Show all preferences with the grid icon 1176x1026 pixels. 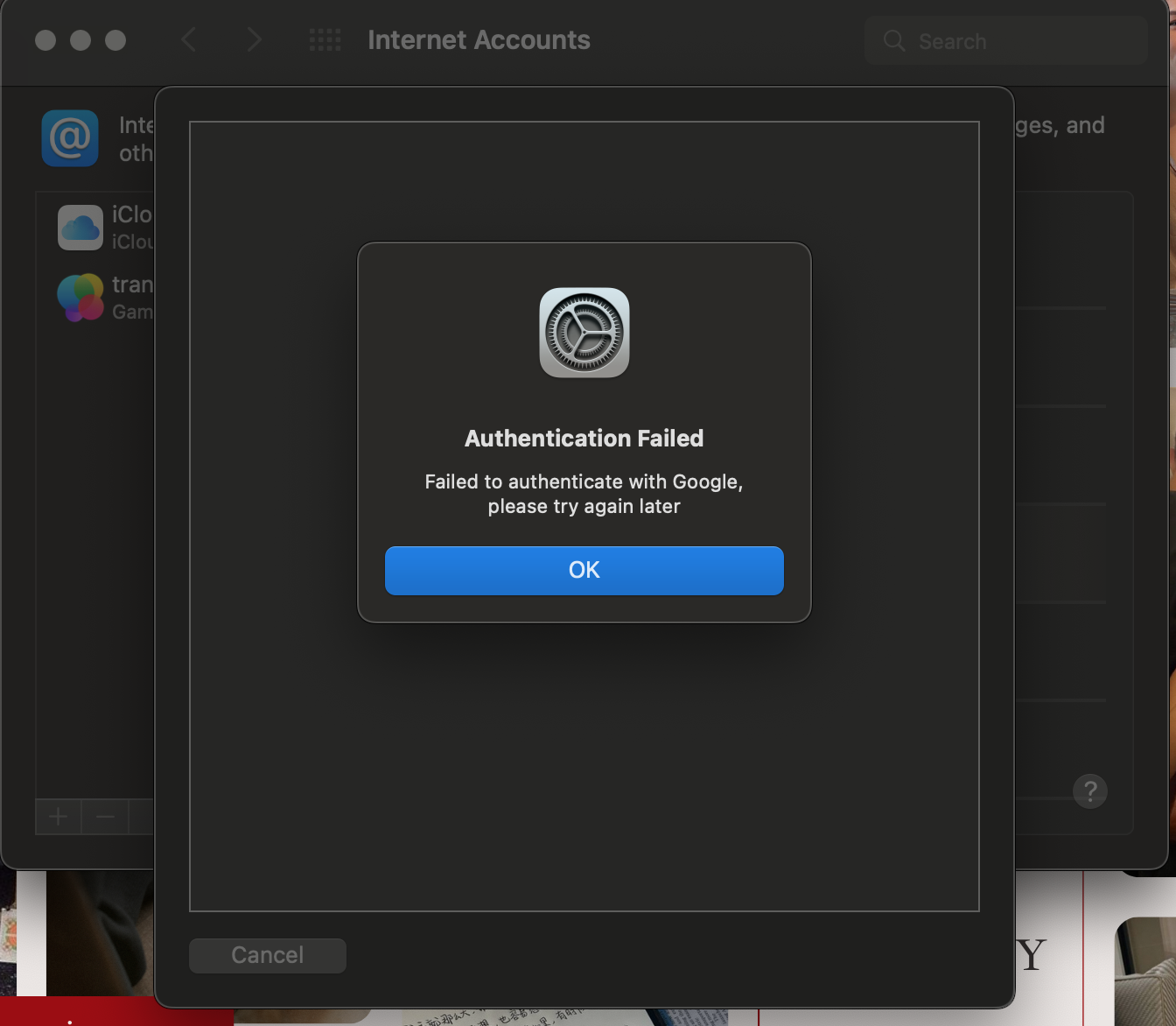pyautogui.click(x=325, y=39)
